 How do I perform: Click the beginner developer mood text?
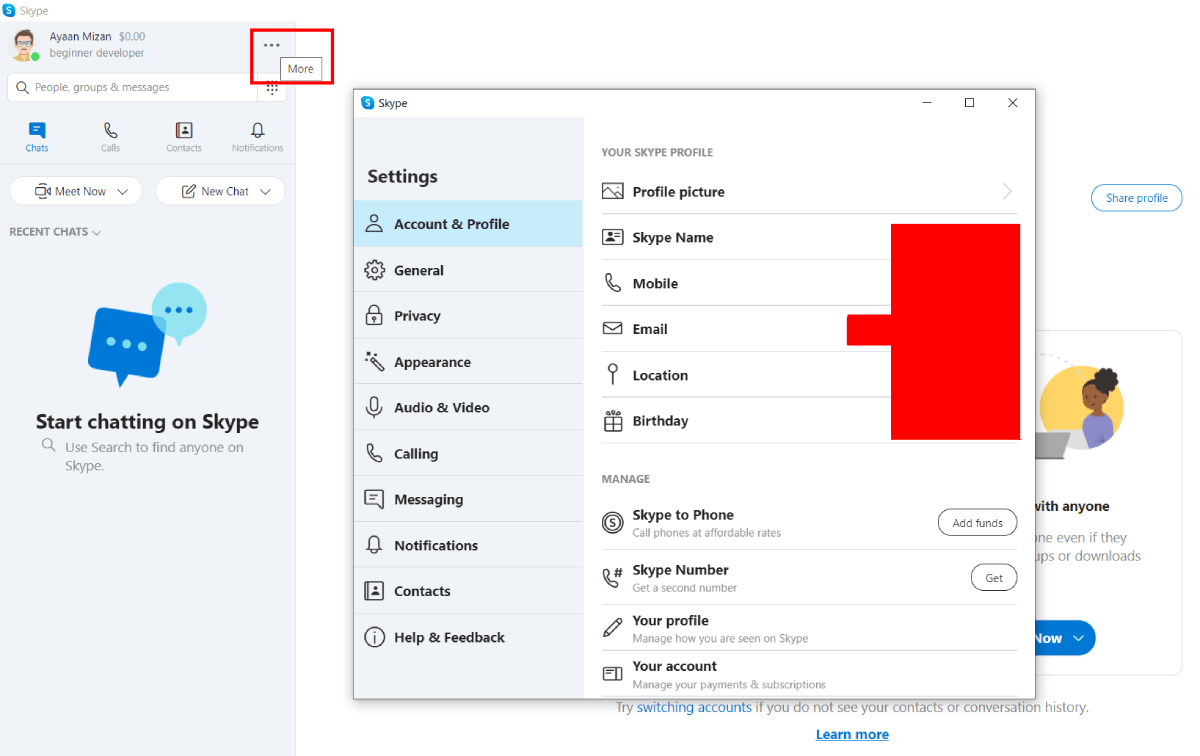[97, 53]
